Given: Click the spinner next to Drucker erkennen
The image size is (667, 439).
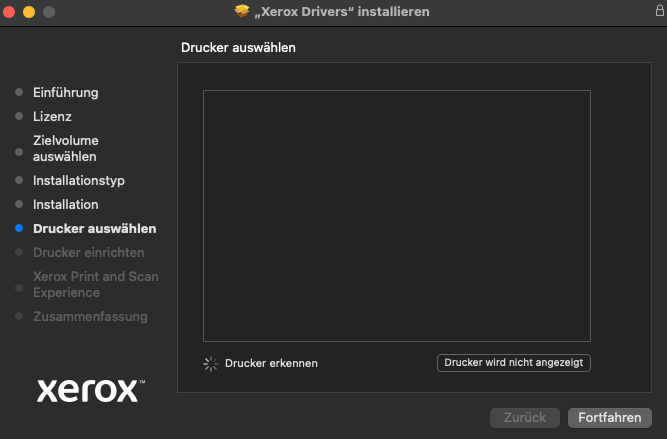Looking at the screenshot, I should 210,363.
